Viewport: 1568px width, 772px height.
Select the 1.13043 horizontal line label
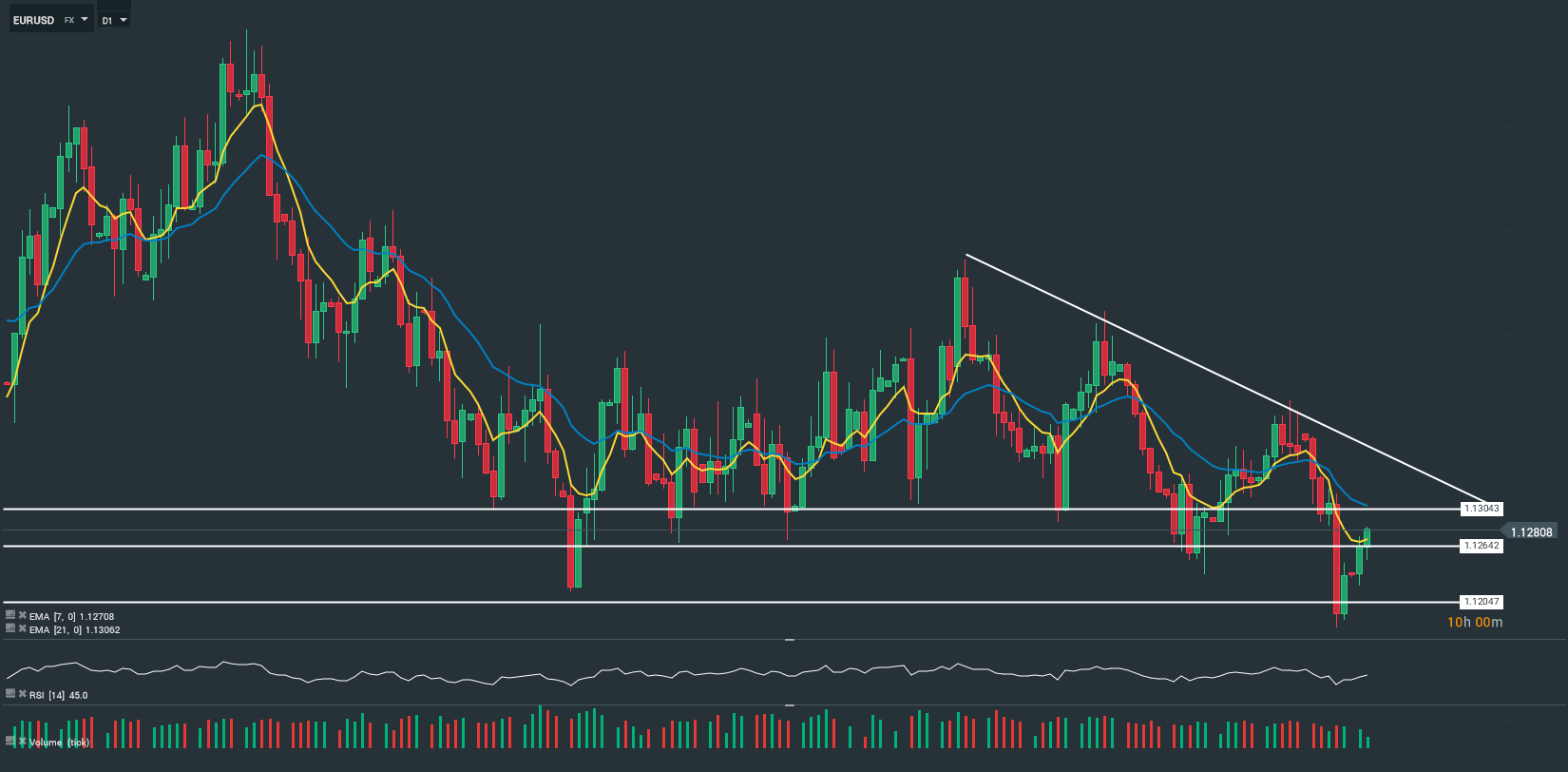click(x=1482, y=509)
